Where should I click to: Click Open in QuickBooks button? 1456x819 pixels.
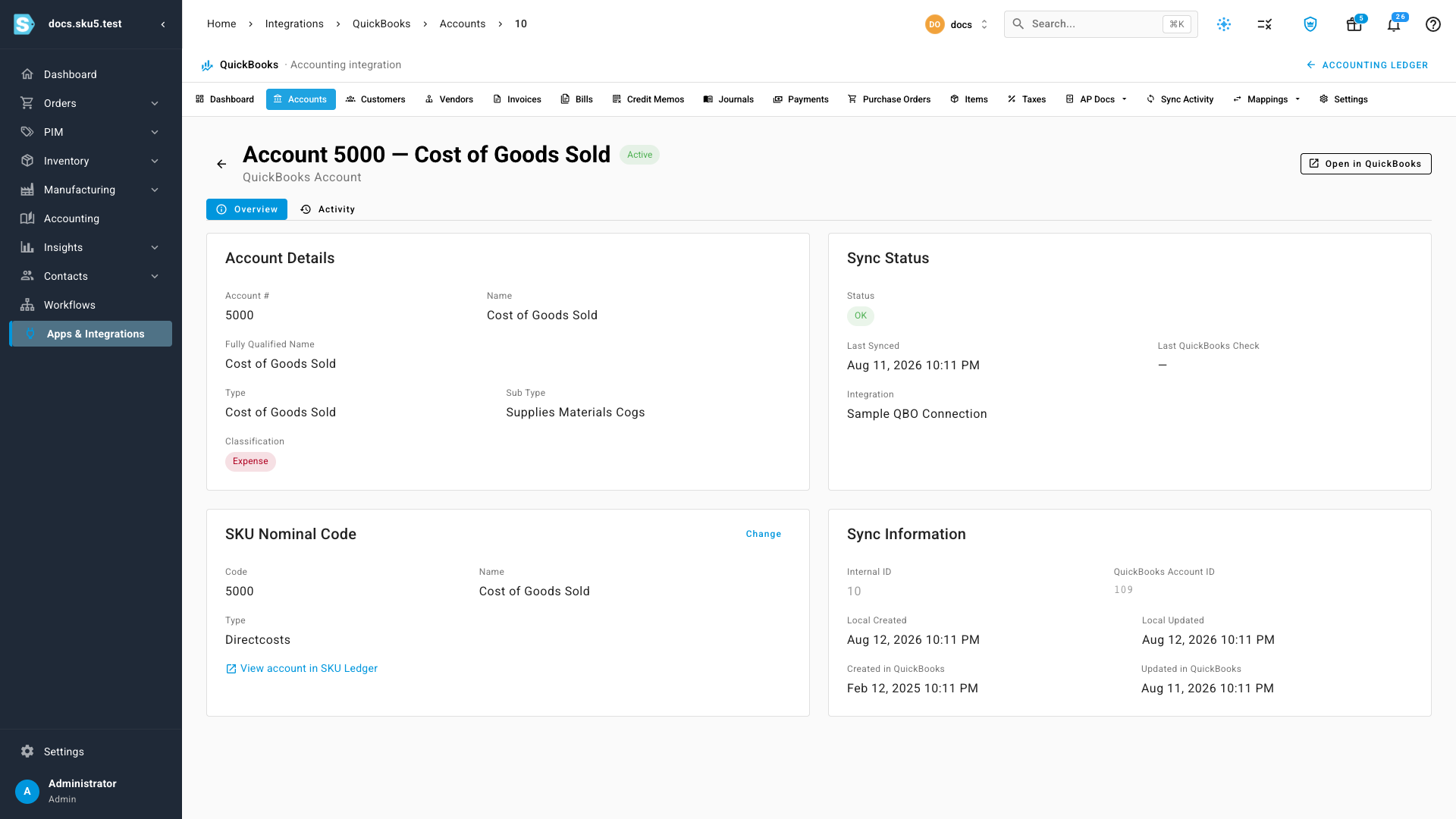point(1366,164)
